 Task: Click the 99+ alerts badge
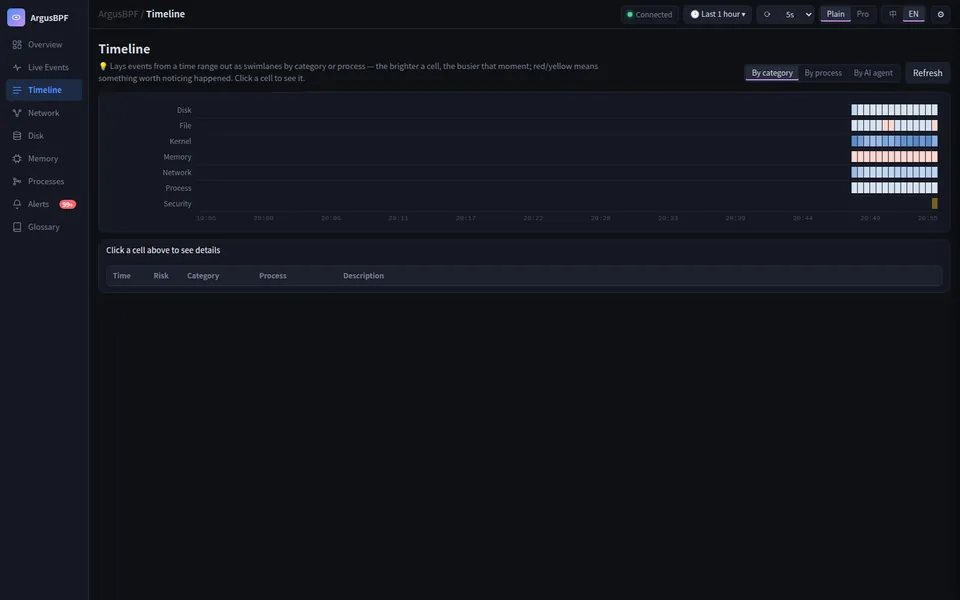[67, 204]
